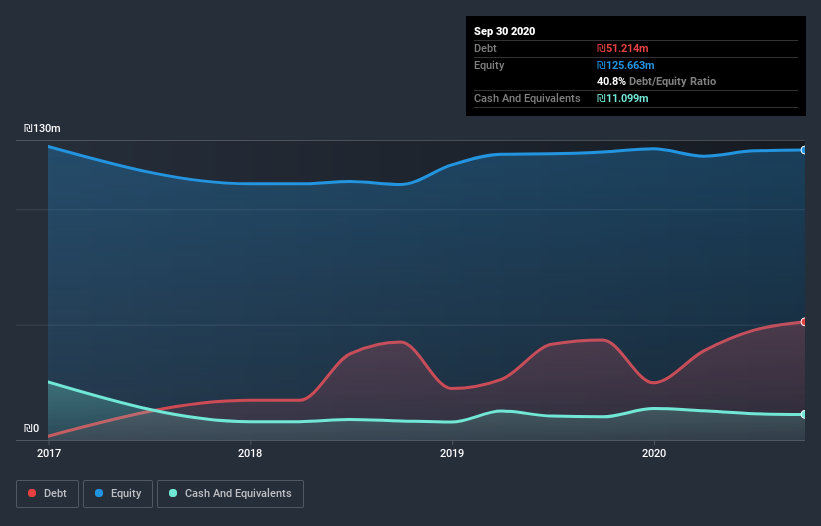Select the Debt endpoint marker on chart

pyautogui.click(x=804, y=322)
